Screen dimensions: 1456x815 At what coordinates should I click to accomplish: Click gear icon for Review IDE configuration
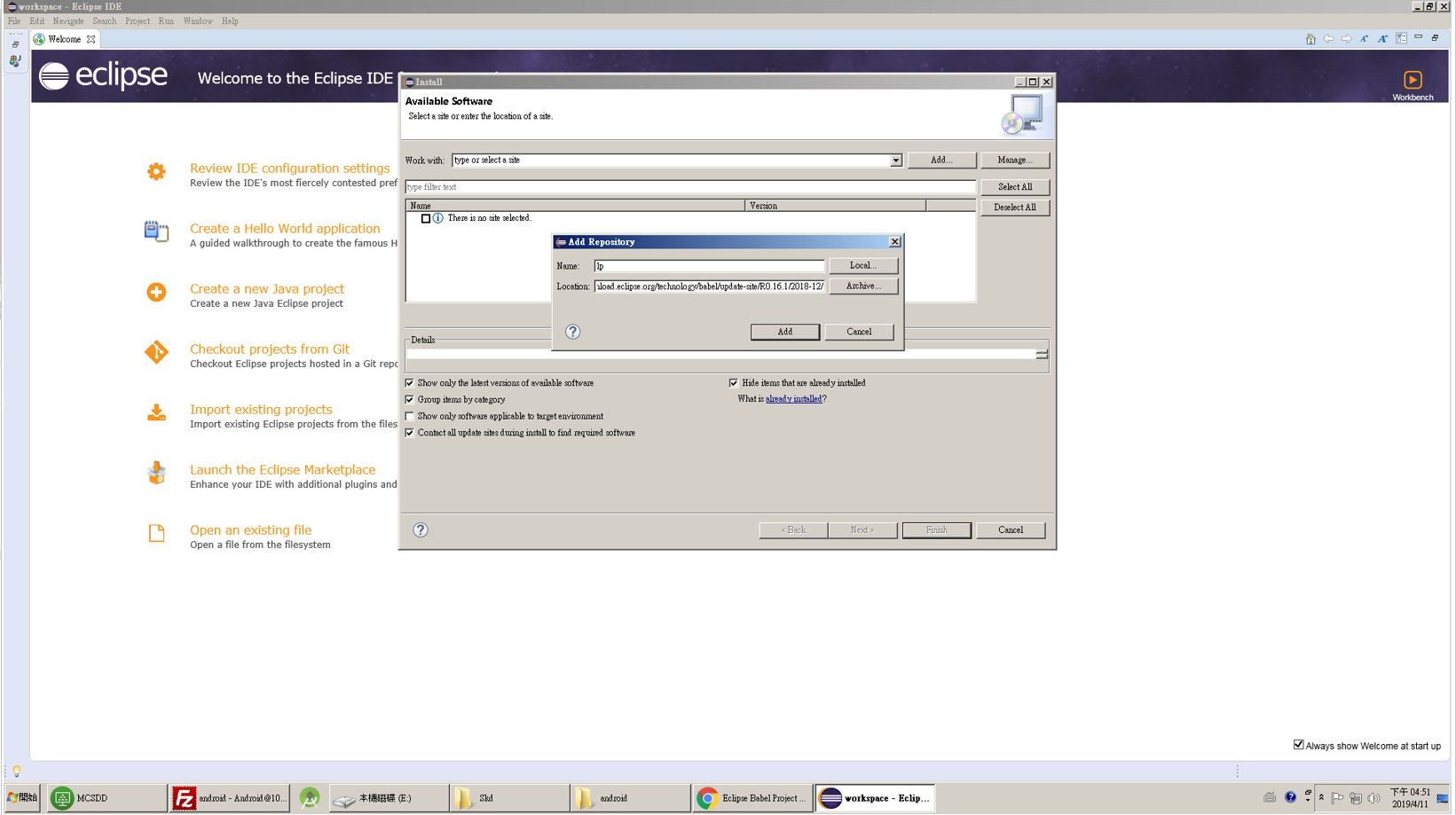(156, 171)
